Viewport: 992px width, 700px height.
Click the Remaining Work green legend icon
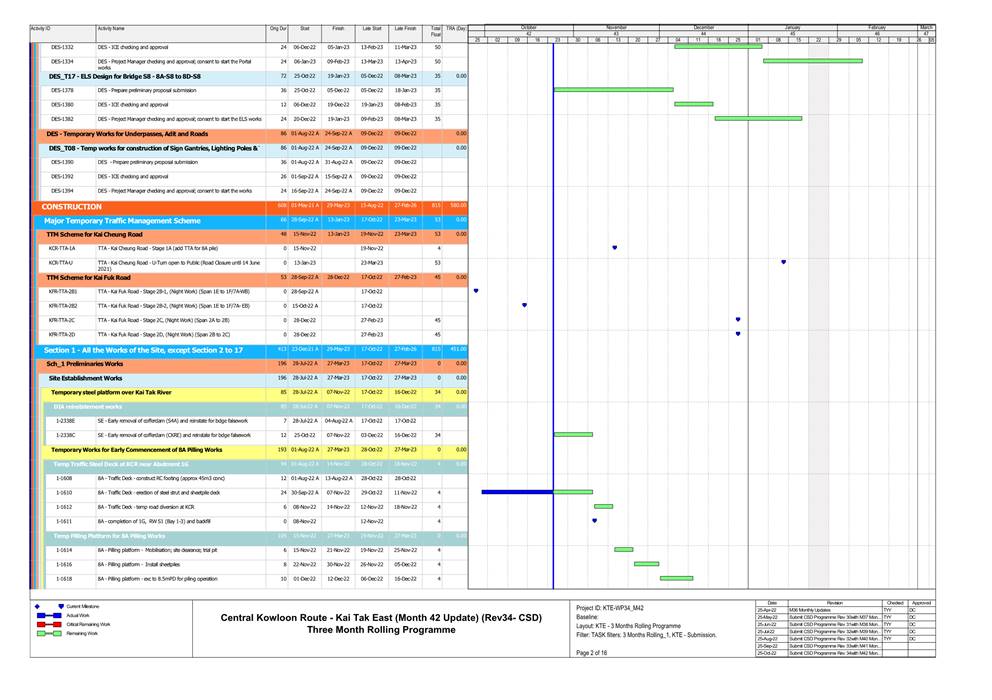click(48, 633)
